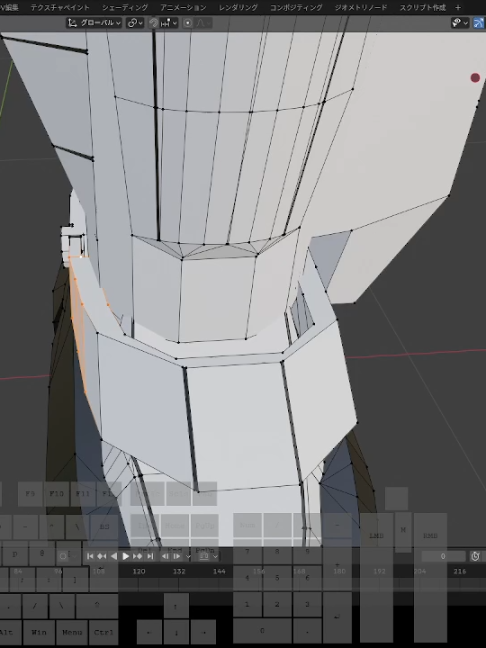Open the pivot point link dropdown
486x648 pixels.
point(135,23)
